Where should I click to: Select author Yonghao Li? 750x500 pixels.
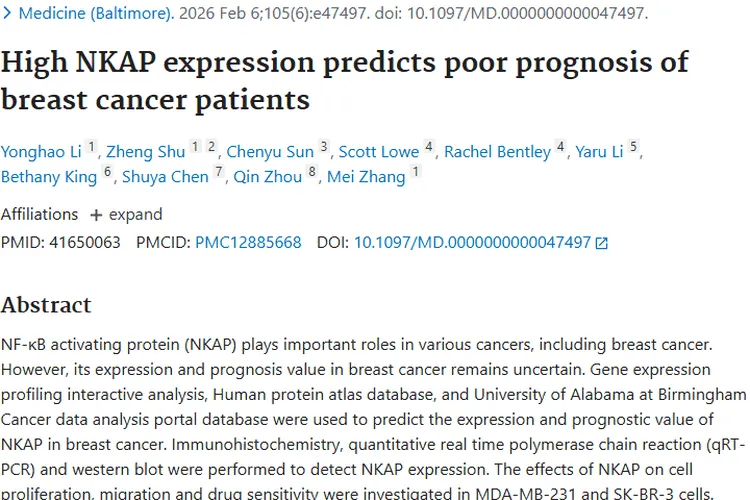(x=42, y=152)
